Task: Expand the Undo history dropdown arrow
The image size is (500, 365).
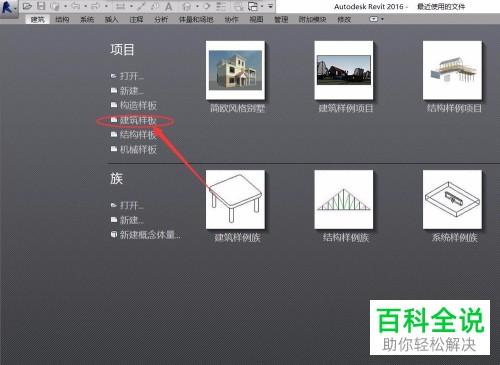Action: click(x=86, y=6)
